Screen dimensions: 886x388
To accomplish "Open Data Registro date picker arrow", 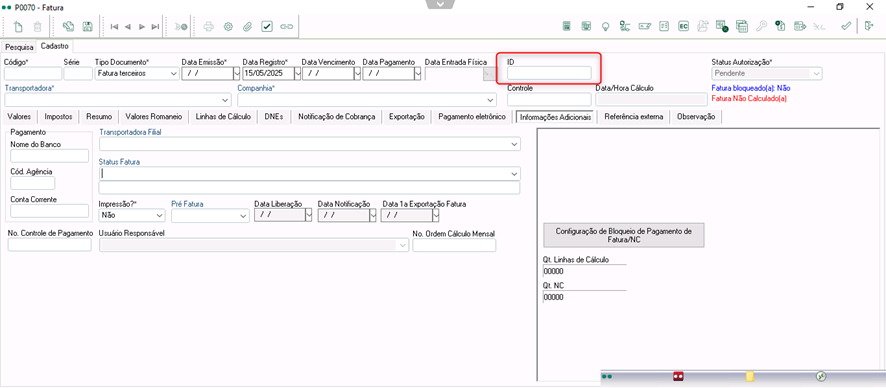I will click(x=297, y=73).
